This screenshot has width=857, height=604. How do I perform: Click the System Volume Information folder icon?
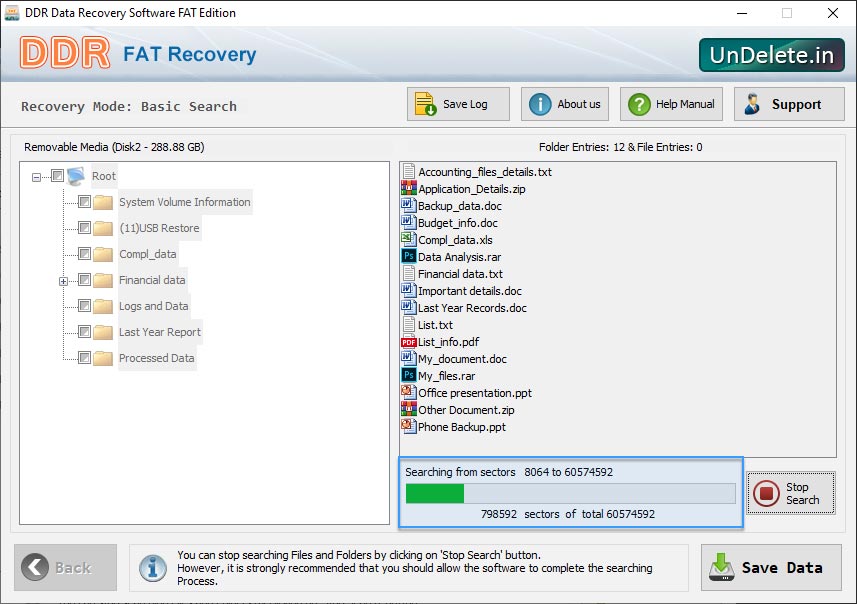(x=103, y=202)
